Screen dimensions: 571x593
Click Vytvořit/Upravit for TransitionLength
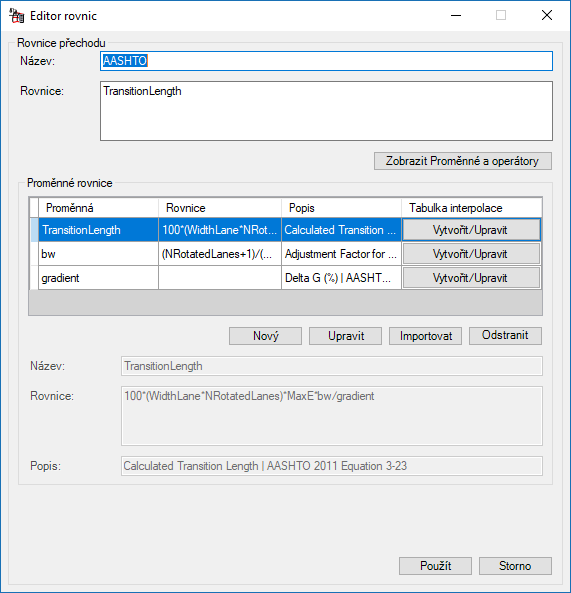coord(471,230)
